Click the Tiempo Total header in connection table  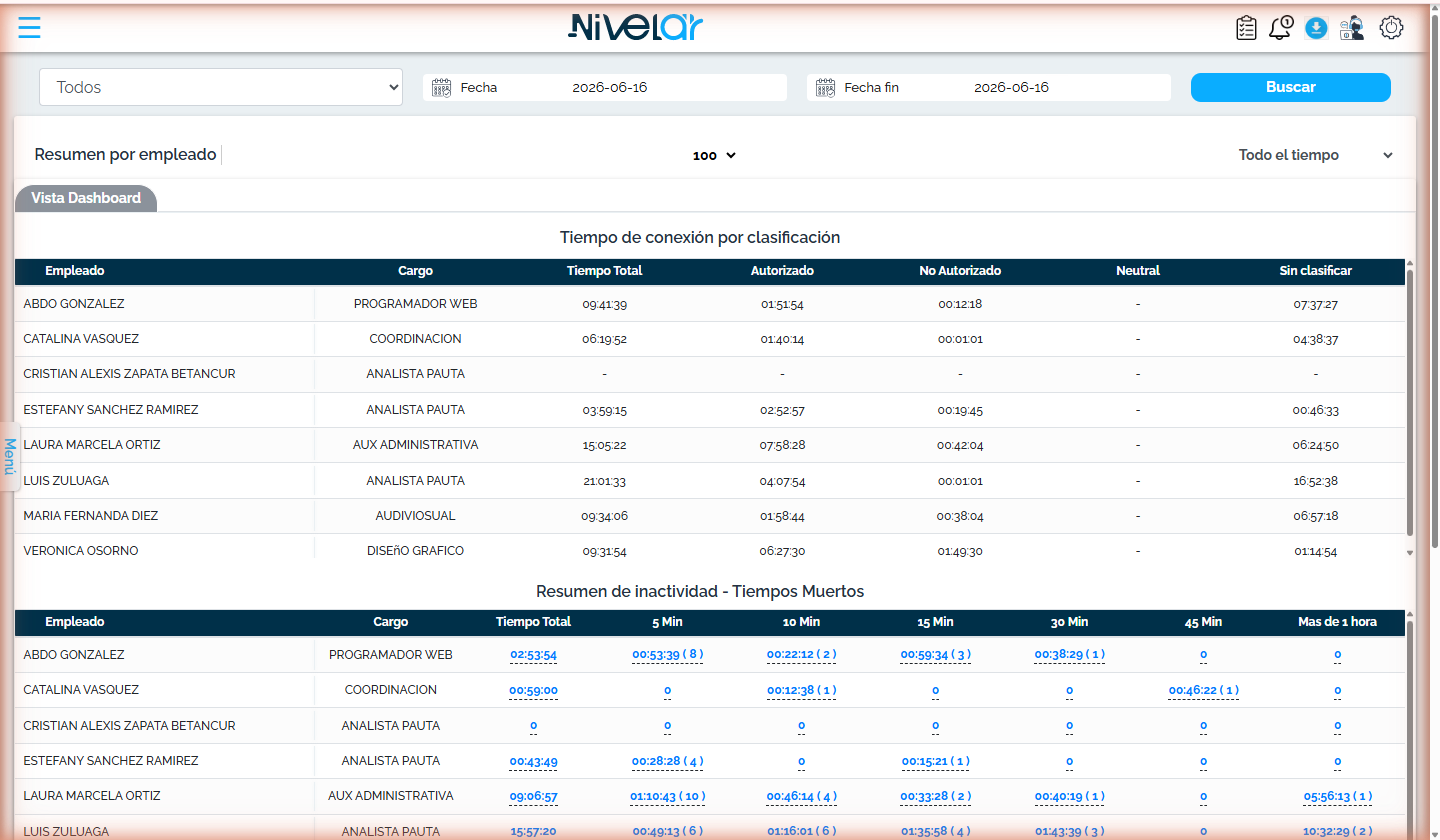point(604,271)
